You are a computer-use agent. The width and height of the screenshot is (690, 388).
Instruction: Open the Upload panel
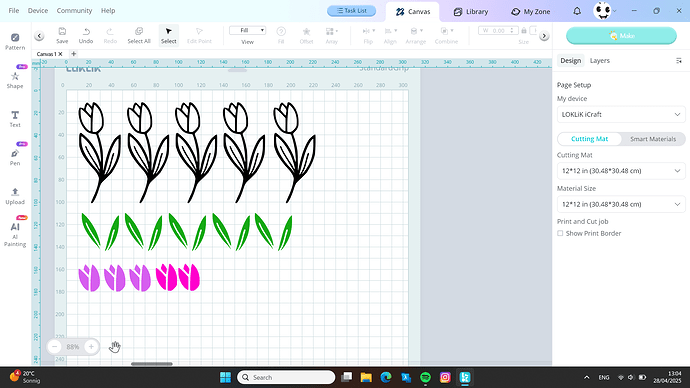[x=15, y=196]
